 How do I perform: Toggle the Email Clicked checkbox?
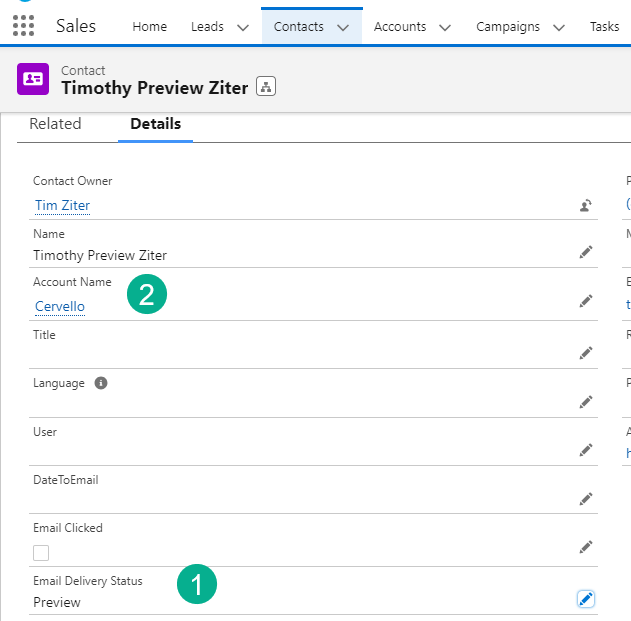pyautogui.click(x=41, y=552)
